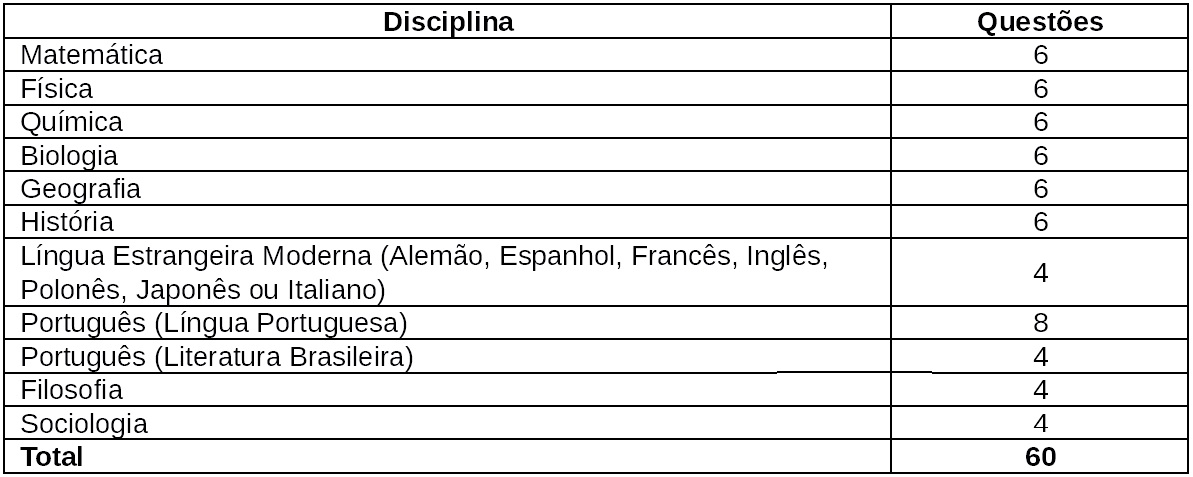Select História's question count 6
Viewport: 1193px width, 477px height.
(1041, 221)
